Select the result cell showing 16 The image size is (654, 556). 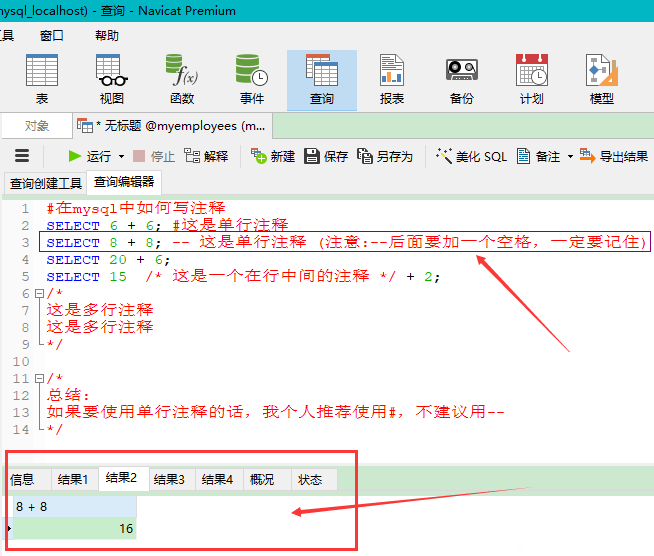75,528
